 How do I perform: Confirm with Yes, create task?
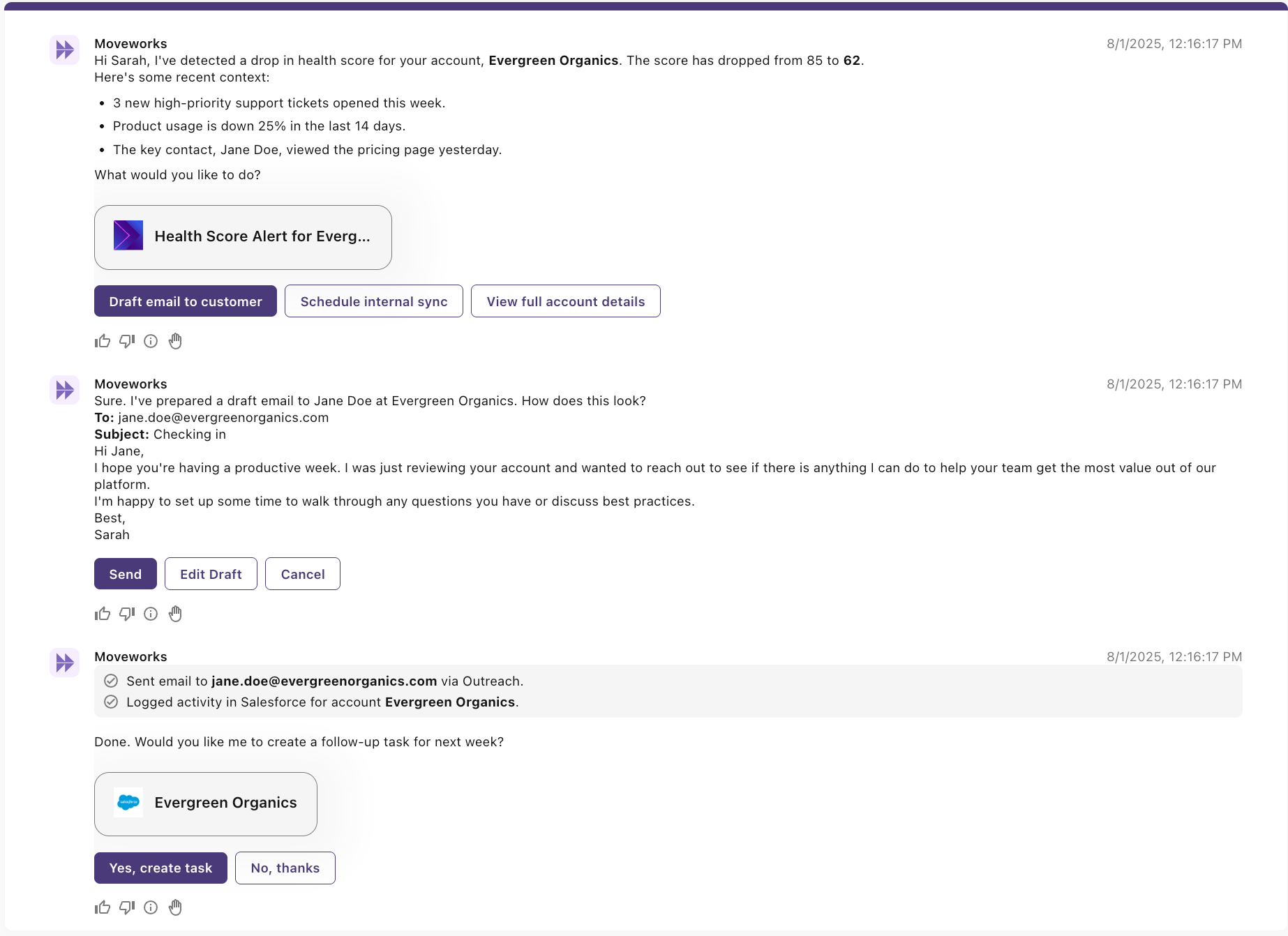click(x=160, y=868)
